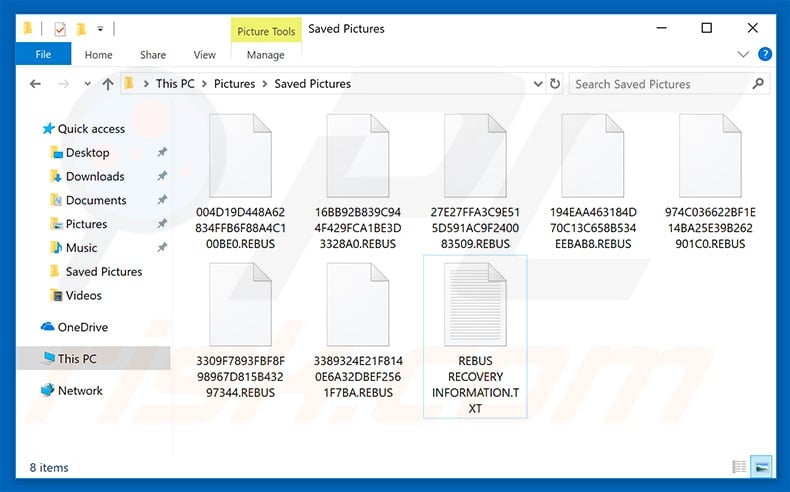The image size is (790, 492).
Task: Select file 974C036622BF1E...901C0.REBUS
Action: pos(710,182)
